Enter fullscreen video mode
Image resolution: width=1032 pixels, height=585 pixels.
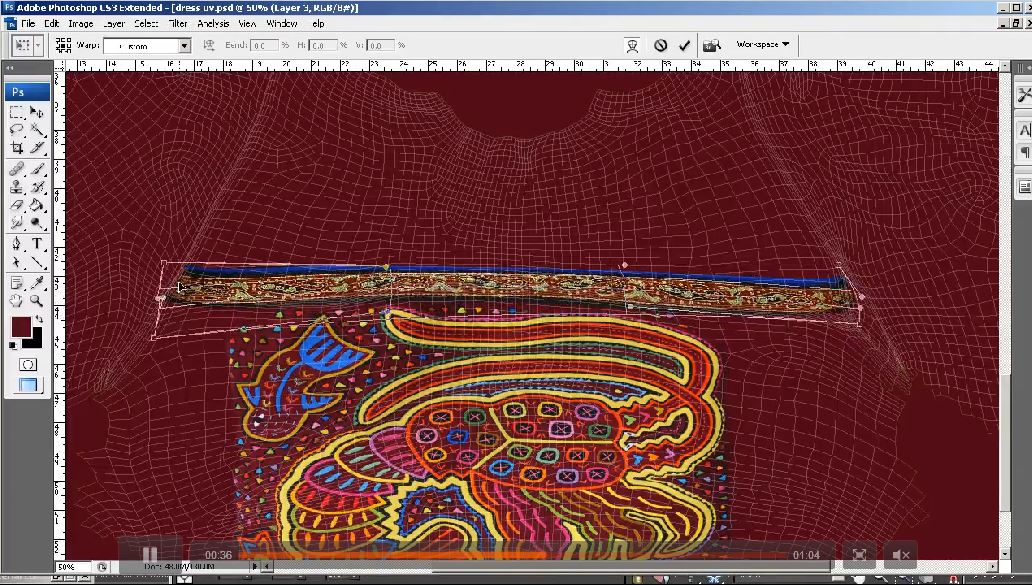859,555
